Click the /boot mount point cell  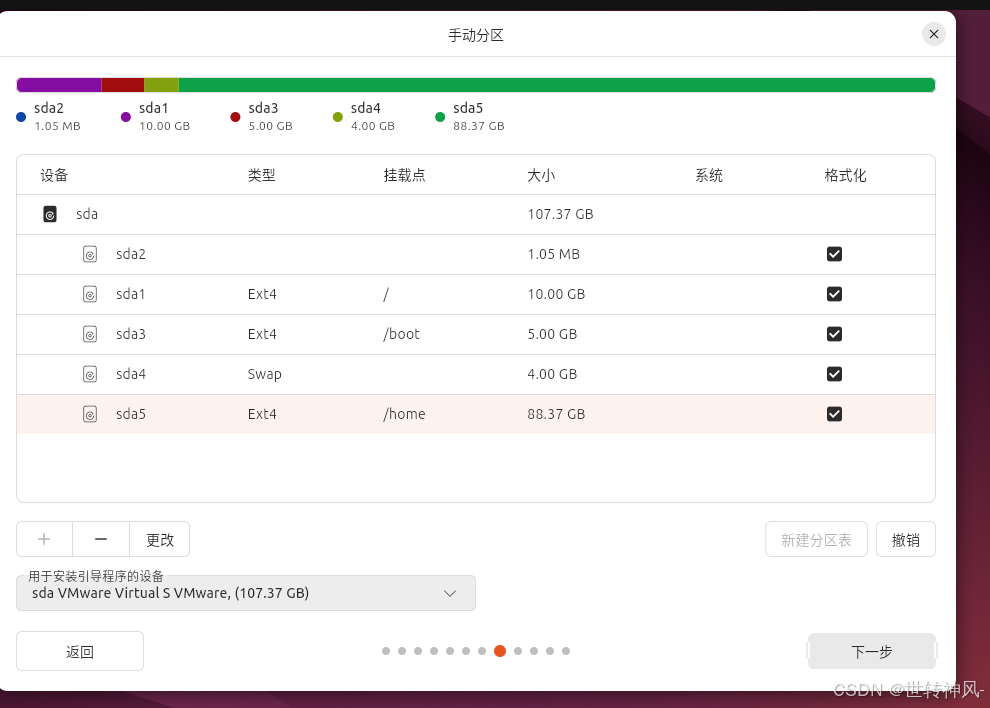tap(402, 334)
